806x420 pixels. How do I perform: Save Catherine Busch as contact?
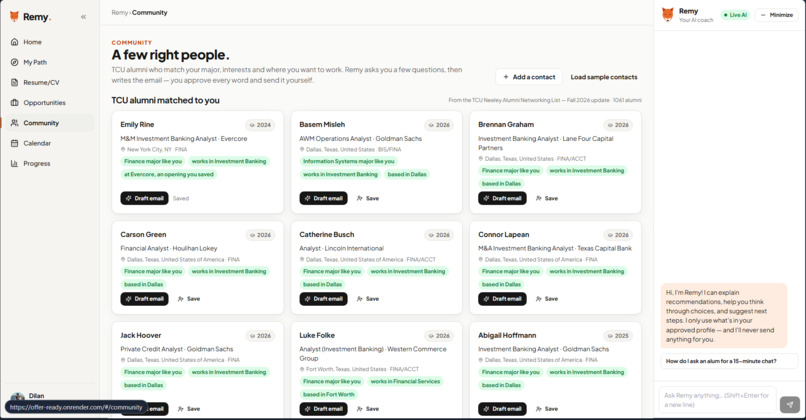pyautogui.click(x=368, y=299)
